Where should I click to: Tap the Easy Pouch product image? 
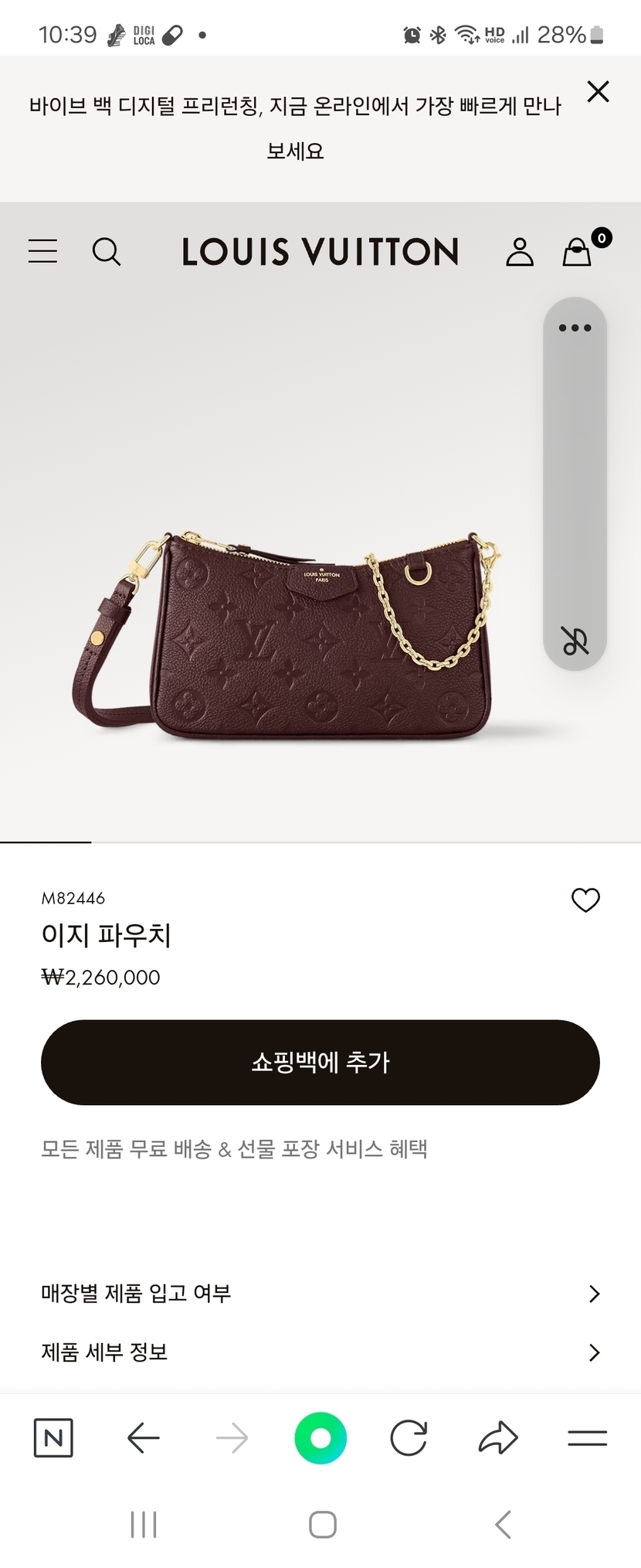(x=287, y=635)
